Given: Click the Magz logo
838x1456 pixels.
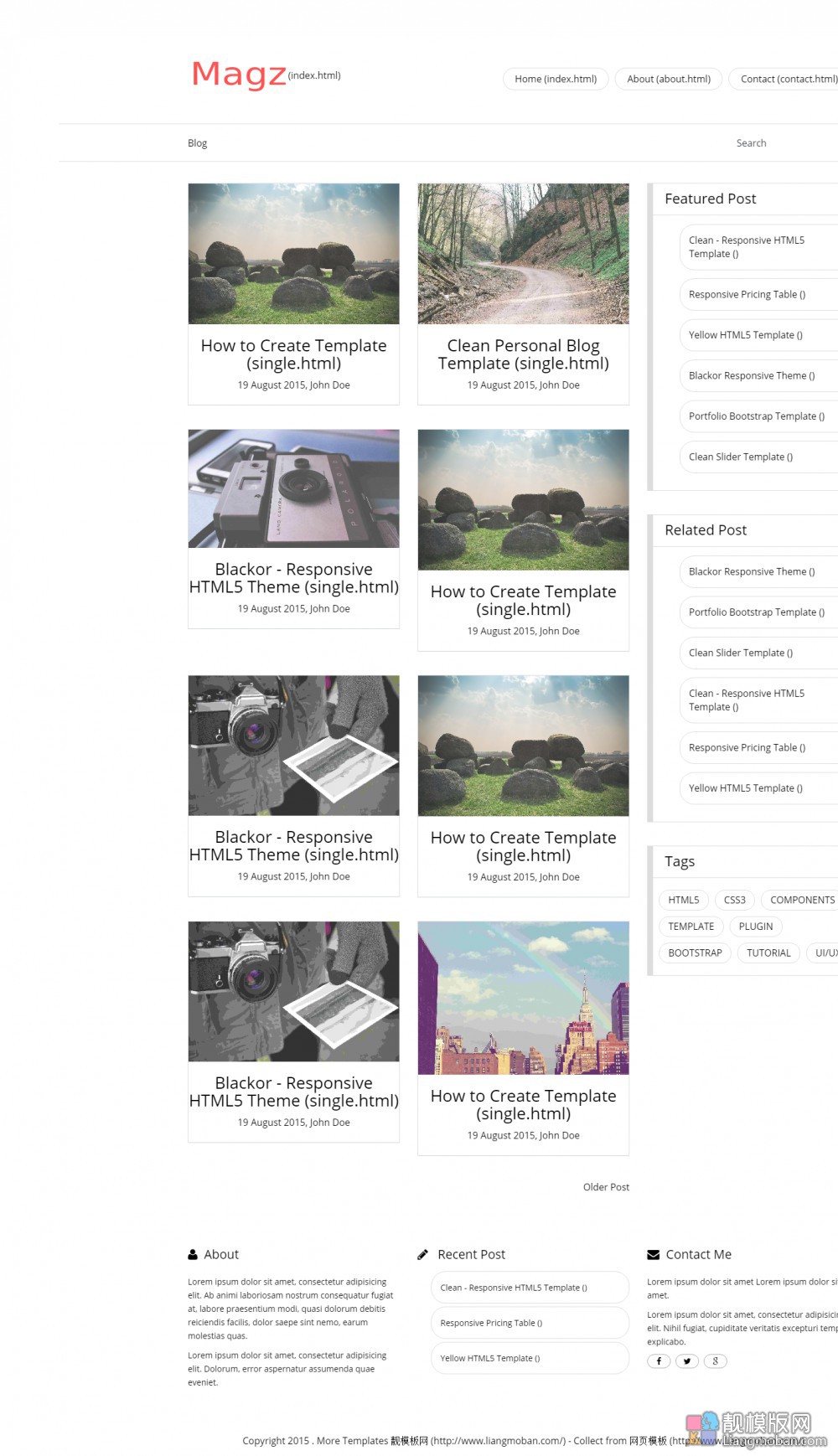Looking at the screenshot, I should pyautogui.click(x=239, y=74).
